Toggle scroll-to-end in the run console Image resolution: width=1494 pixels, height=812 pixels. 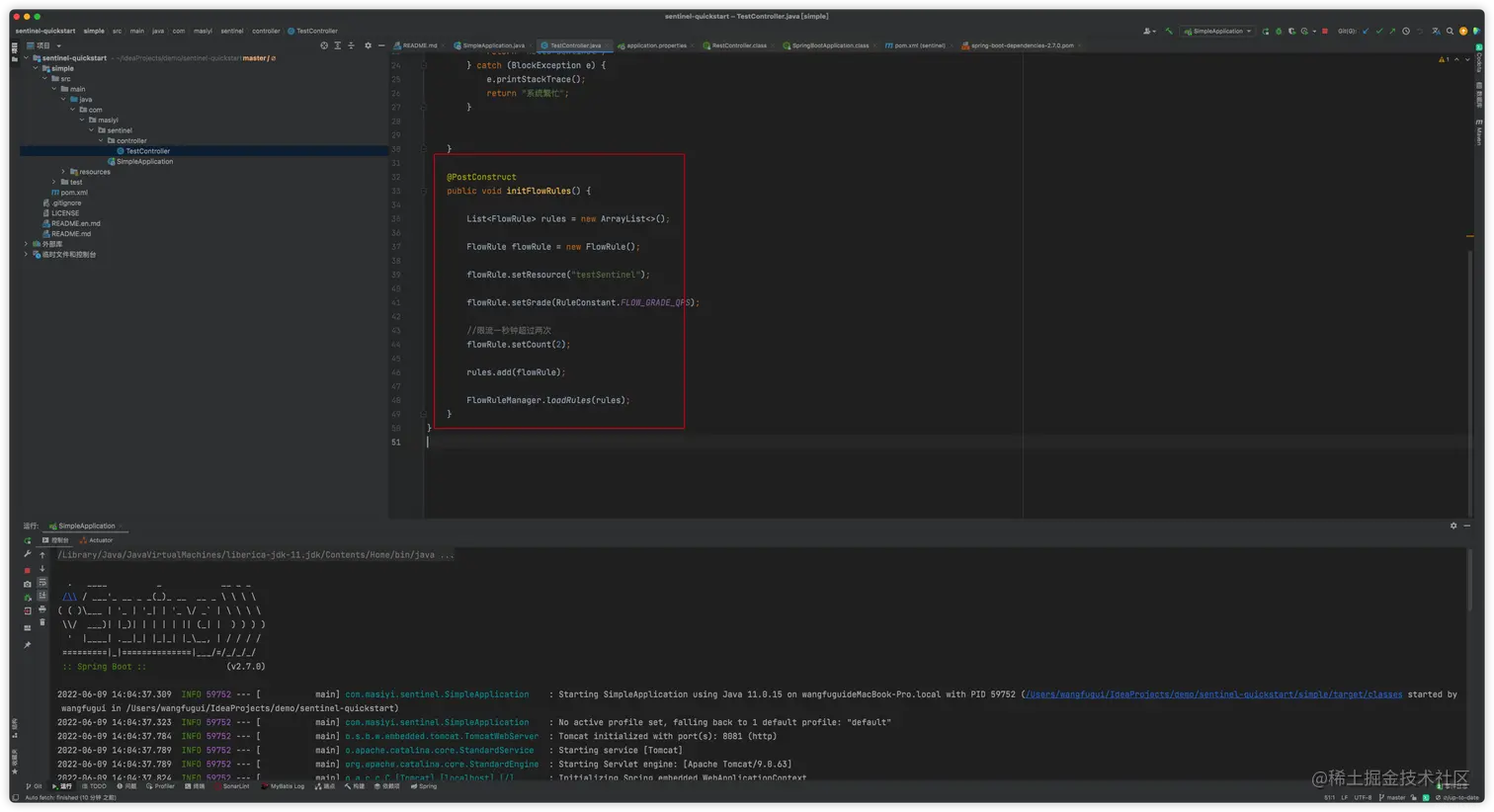(42, 596)
